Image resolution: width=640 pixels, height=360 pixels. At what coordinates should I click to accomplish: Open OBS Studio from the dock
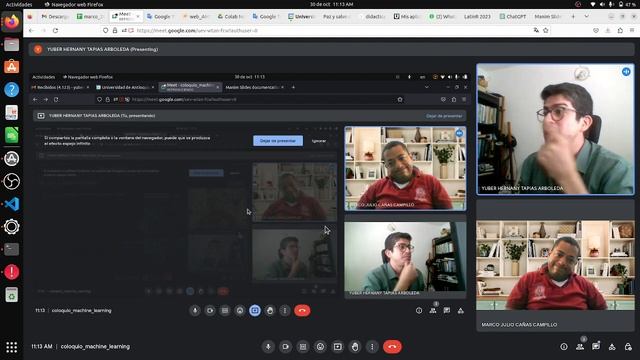[11, 181]
